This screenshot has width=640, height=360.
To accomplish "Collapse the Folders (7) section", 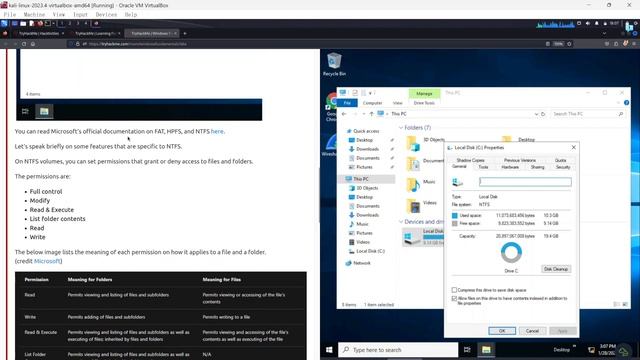I will [401, 128].
